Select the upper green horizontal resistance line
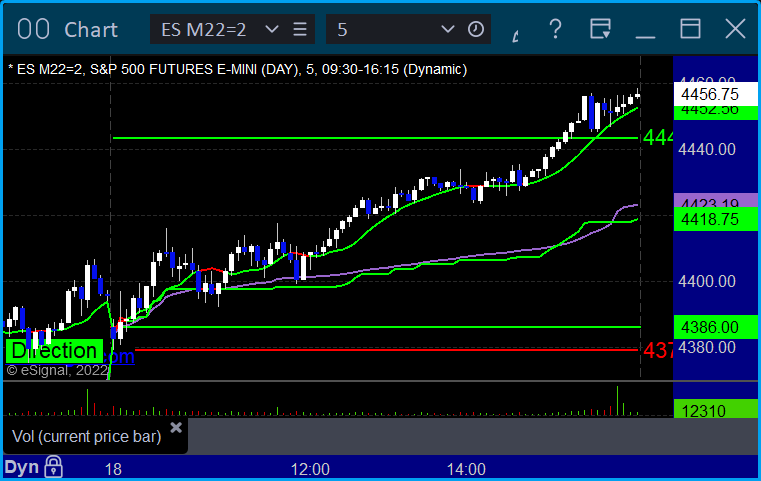761x481 pixels. pos(375,138)
